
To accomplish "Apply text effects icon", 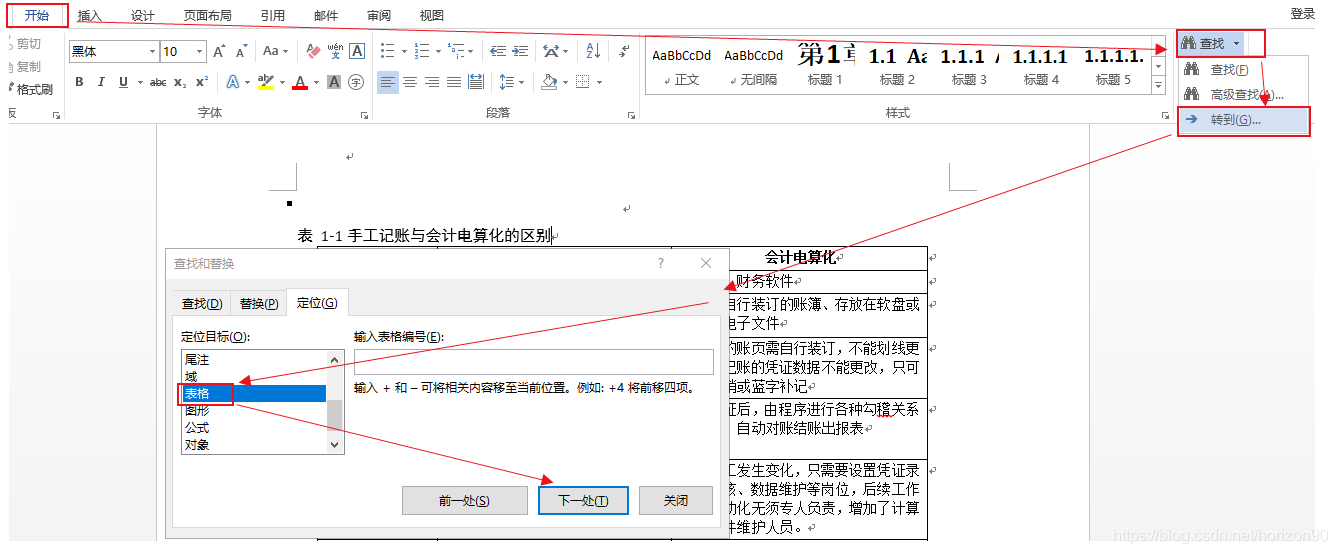I will (232, 82).
